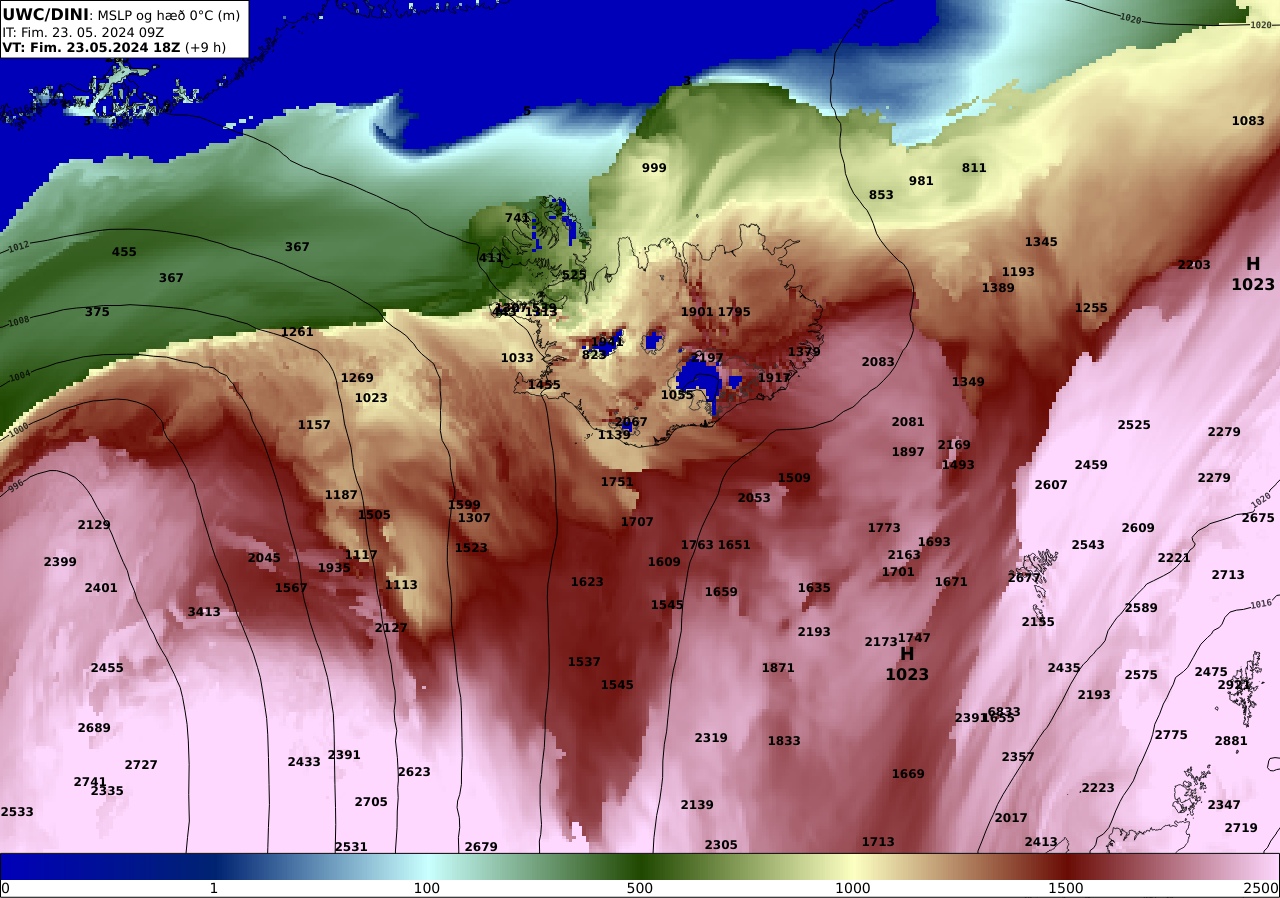Click the valid time line 'VT: Fim. 23.05.2024 18Z'
This screenshot has width=1280, height=898.
click(x=91, y=47)
